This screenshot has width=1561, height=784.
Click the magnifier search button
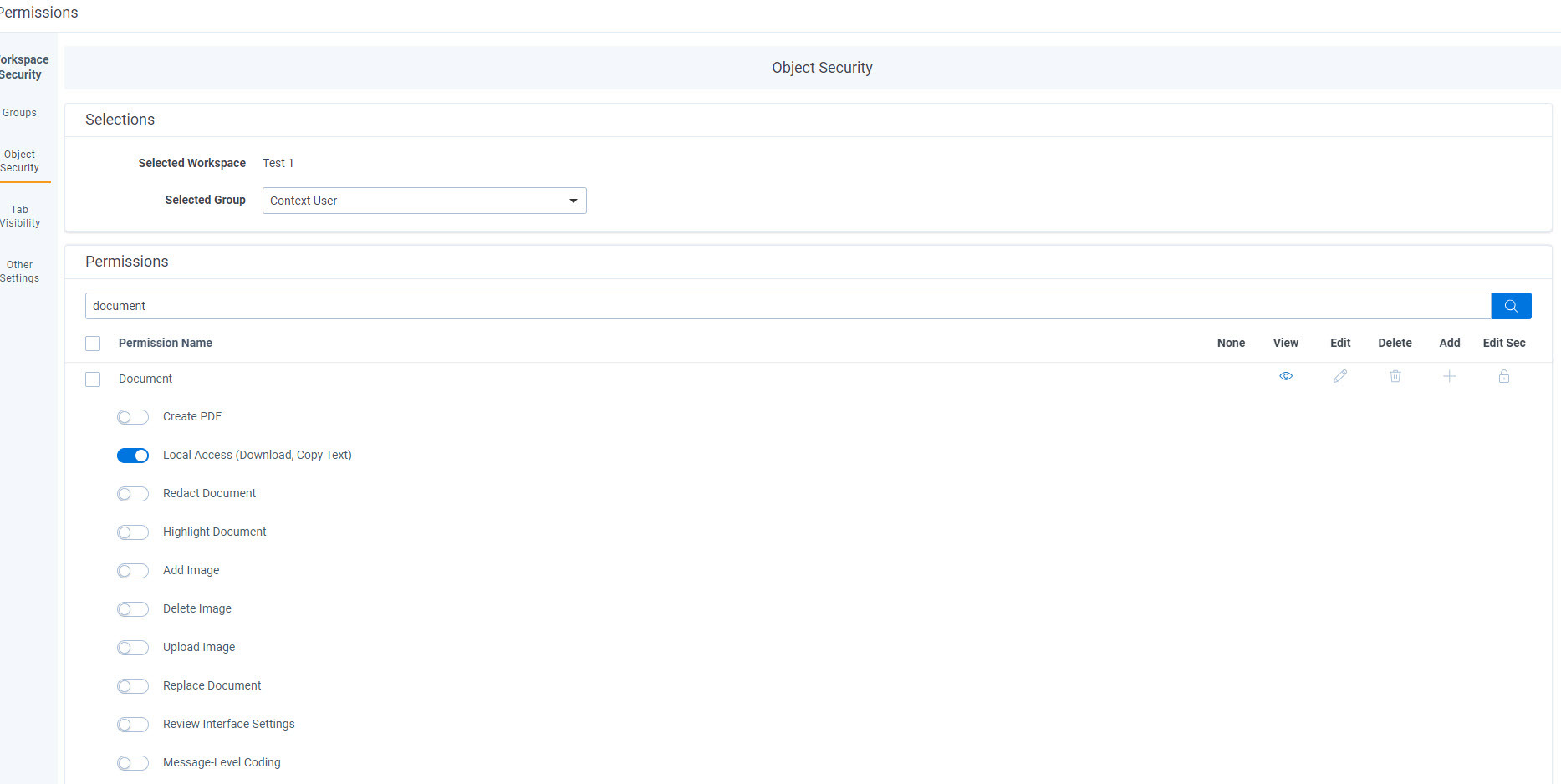point(1511,306)
